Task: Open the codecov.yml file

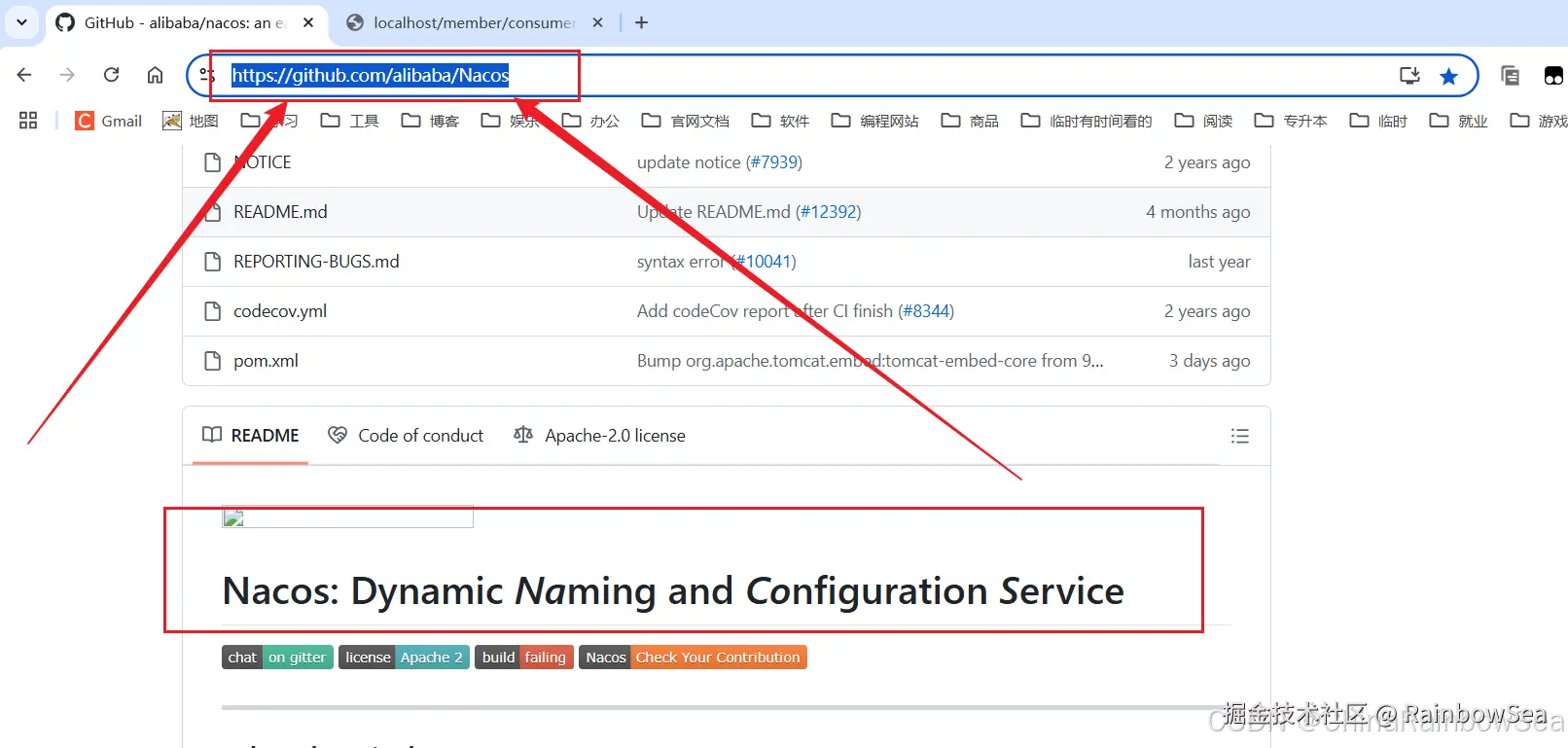Action: [280, 311]
